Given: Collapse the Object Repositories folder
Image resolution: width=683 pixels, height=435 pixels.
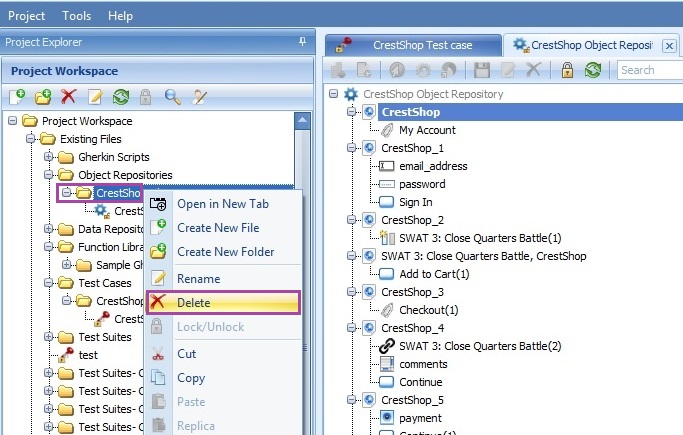Looking at the screenshot, I should click(48, 175).
